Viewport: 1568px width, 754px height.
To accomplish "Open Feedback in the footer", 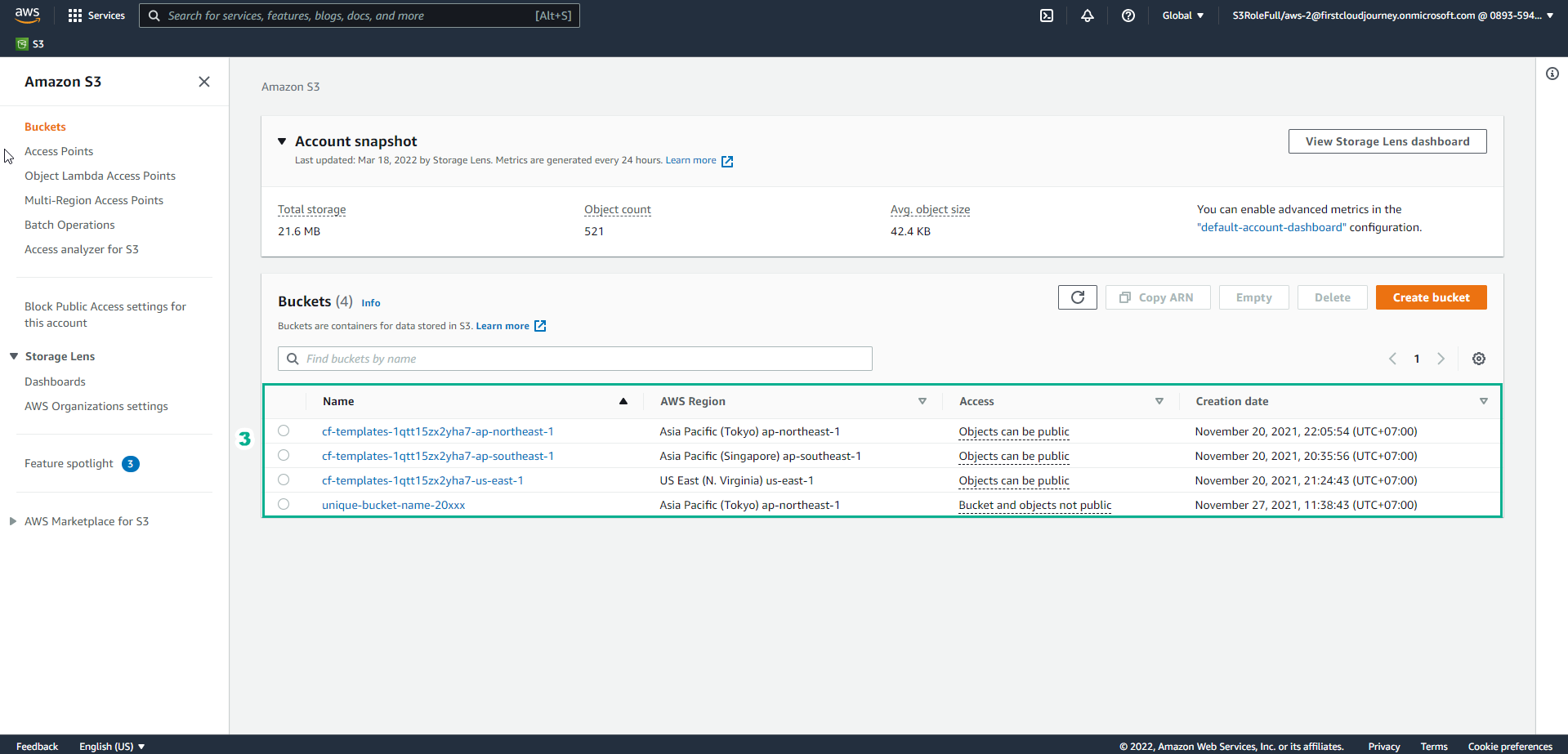I will [x=38, y=747].
